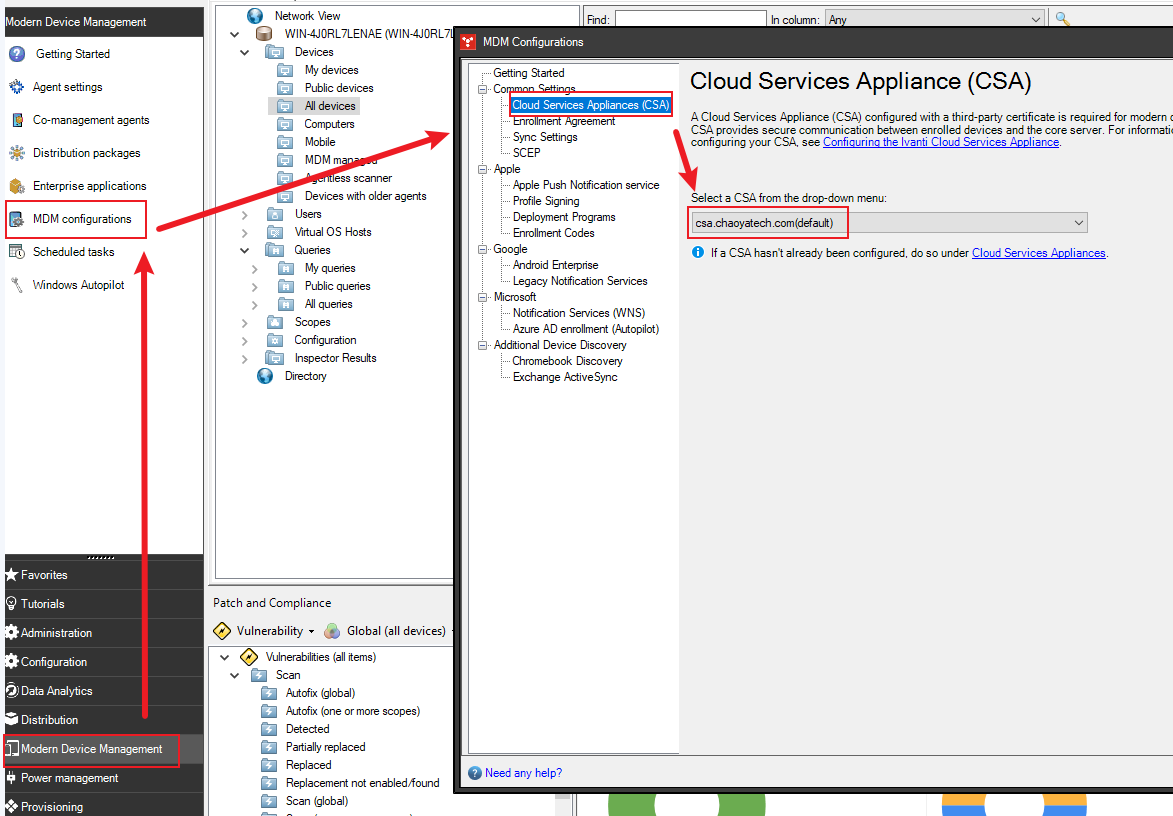Click inside the Find text field

click(690, 19)
